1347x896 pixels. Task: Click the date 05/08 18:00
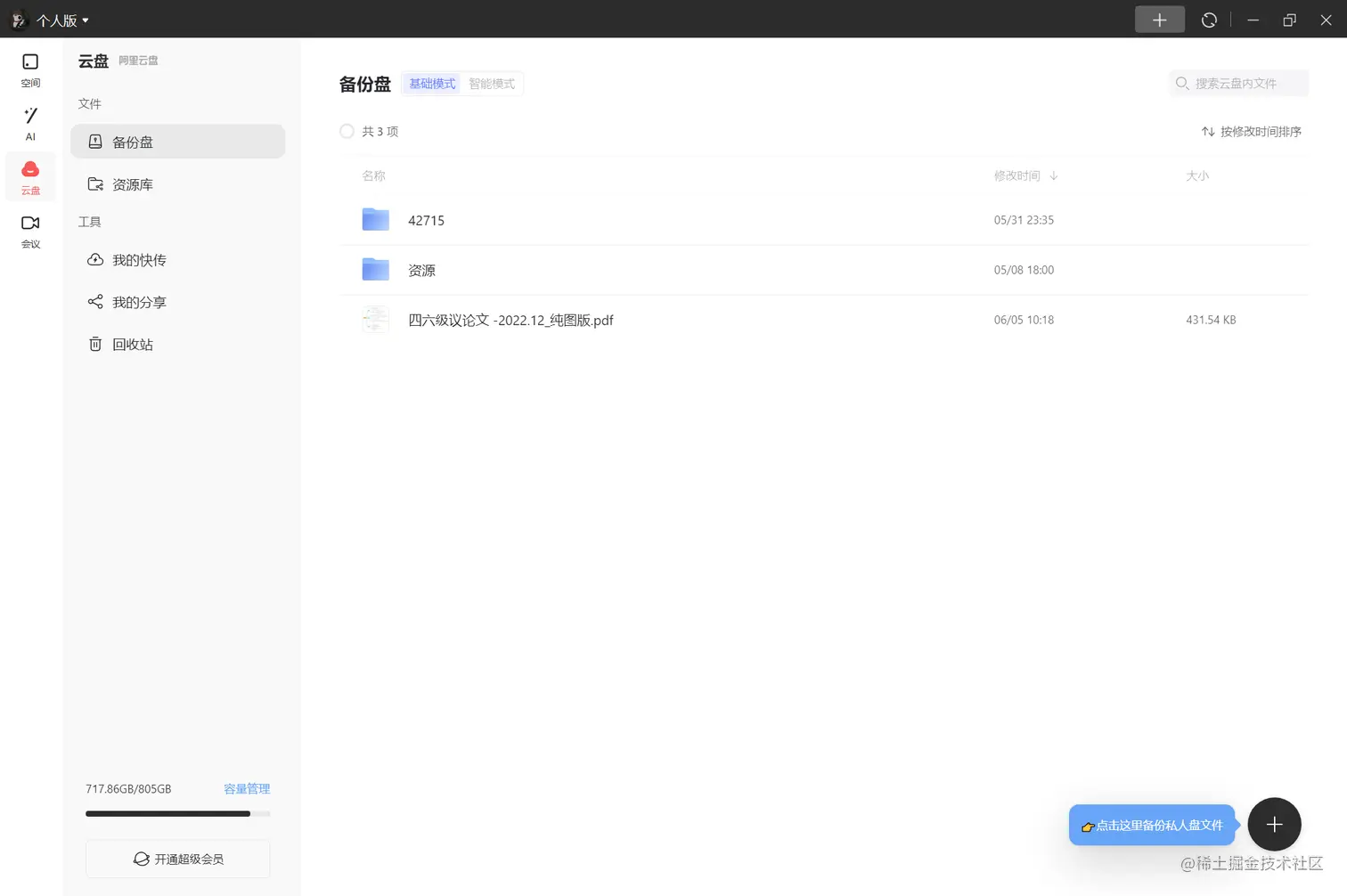coord(1024,270)
